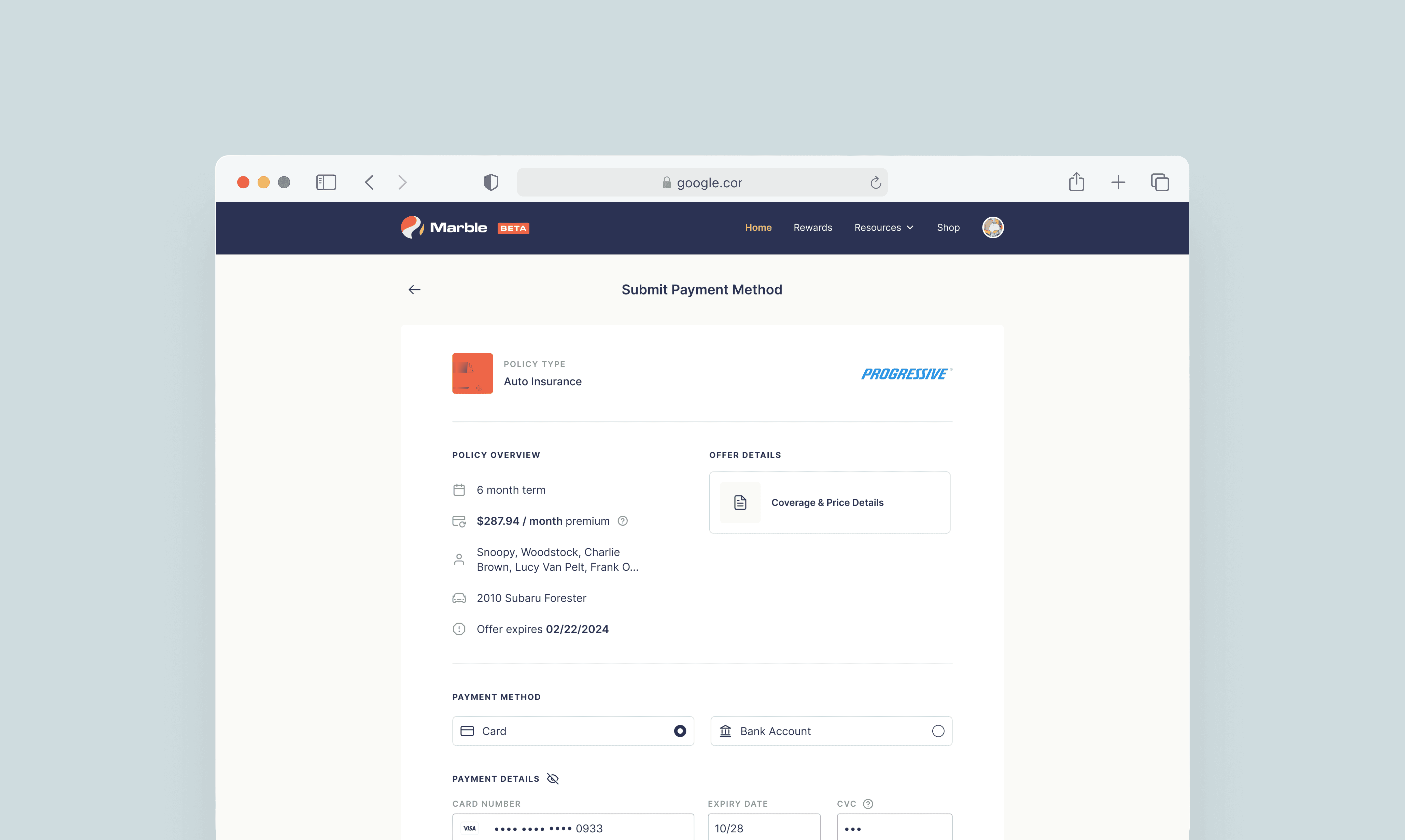Go forward using browser forward chevron
1405x840 pixels.
(402, 182)
